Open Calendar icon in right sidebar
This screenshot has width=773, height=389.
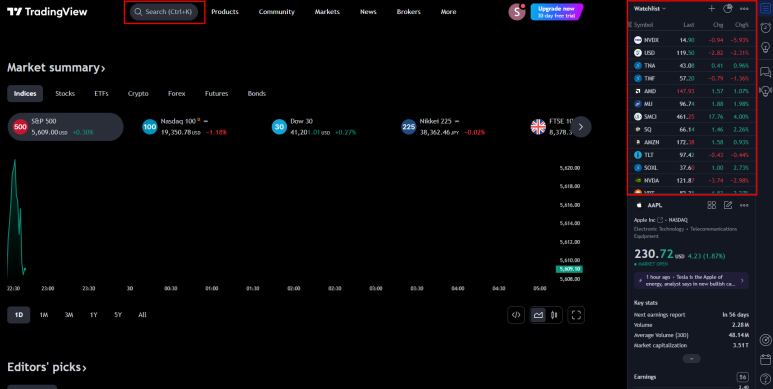pyautogui.click(x=765, y=359)
